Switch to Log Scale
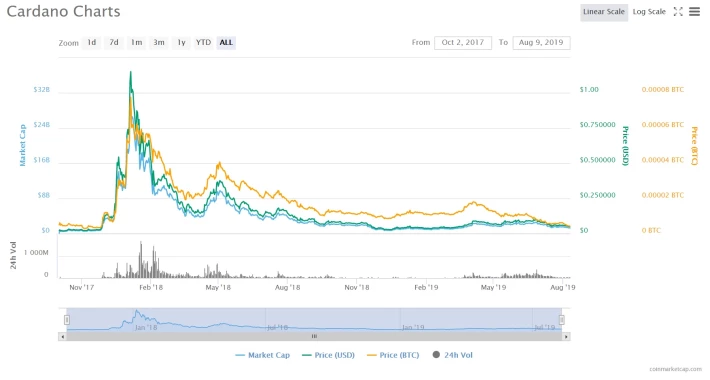 click(x=649, y=12)
